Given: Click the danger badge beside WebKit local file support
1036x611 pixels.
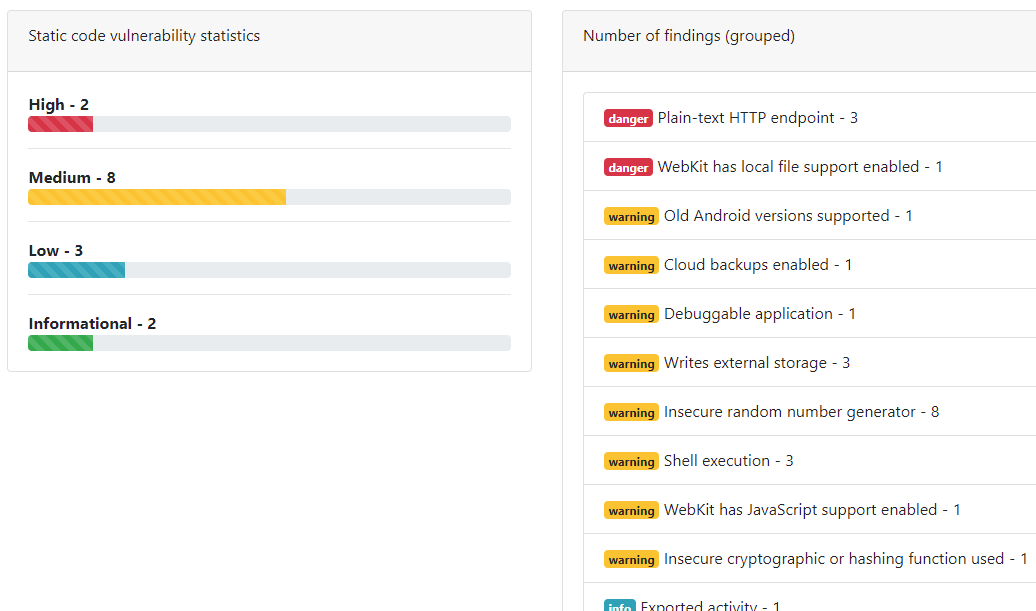Looking at the screenshot, I should (x=628, y=167).
